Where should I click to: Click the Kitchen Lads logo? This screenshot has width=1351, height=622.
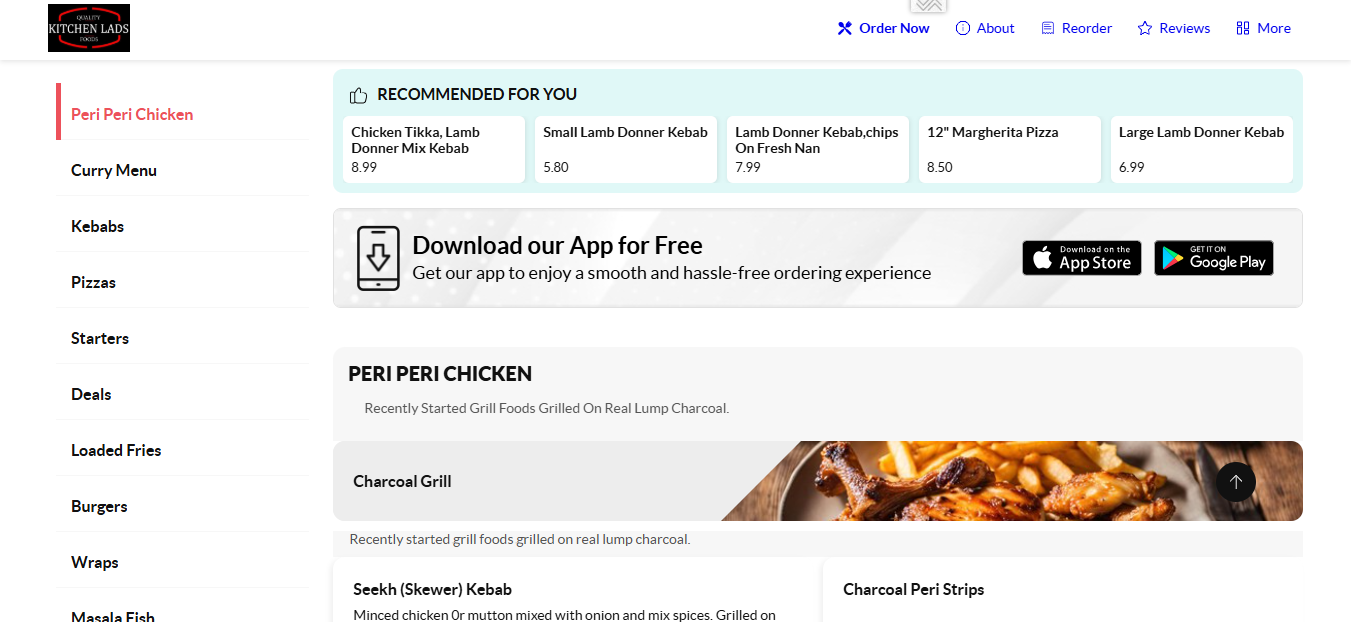click(x=89, y=28)
